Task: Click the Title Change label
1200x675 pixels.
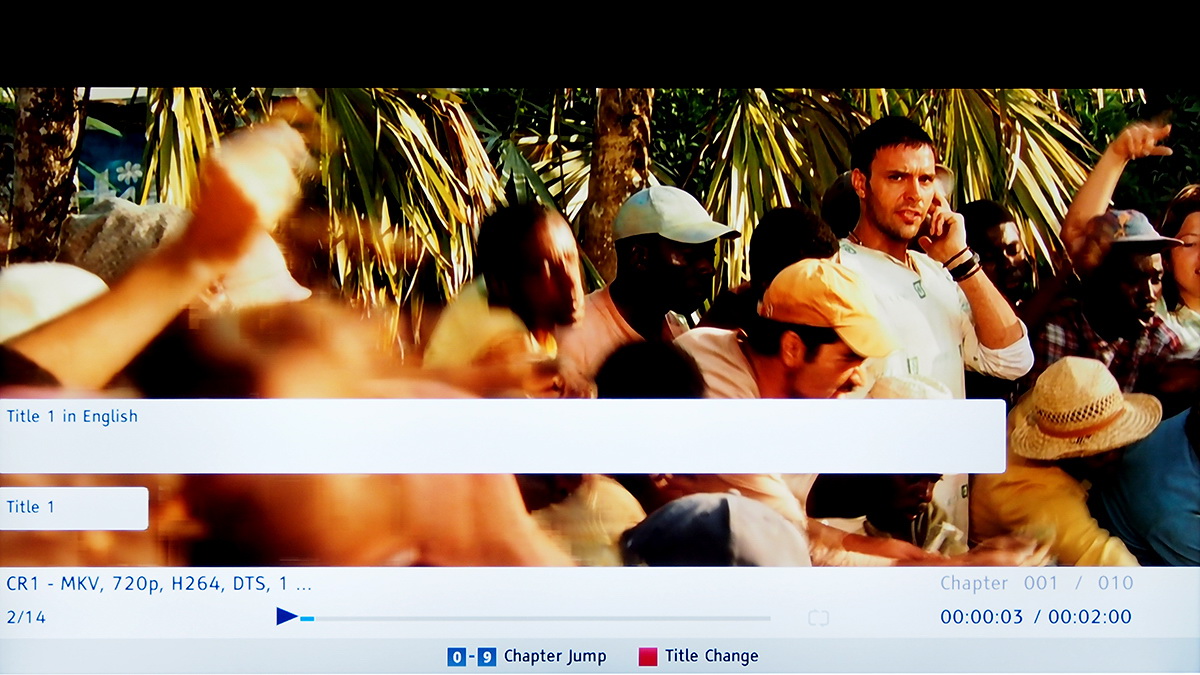Action: tap(712, 657)
